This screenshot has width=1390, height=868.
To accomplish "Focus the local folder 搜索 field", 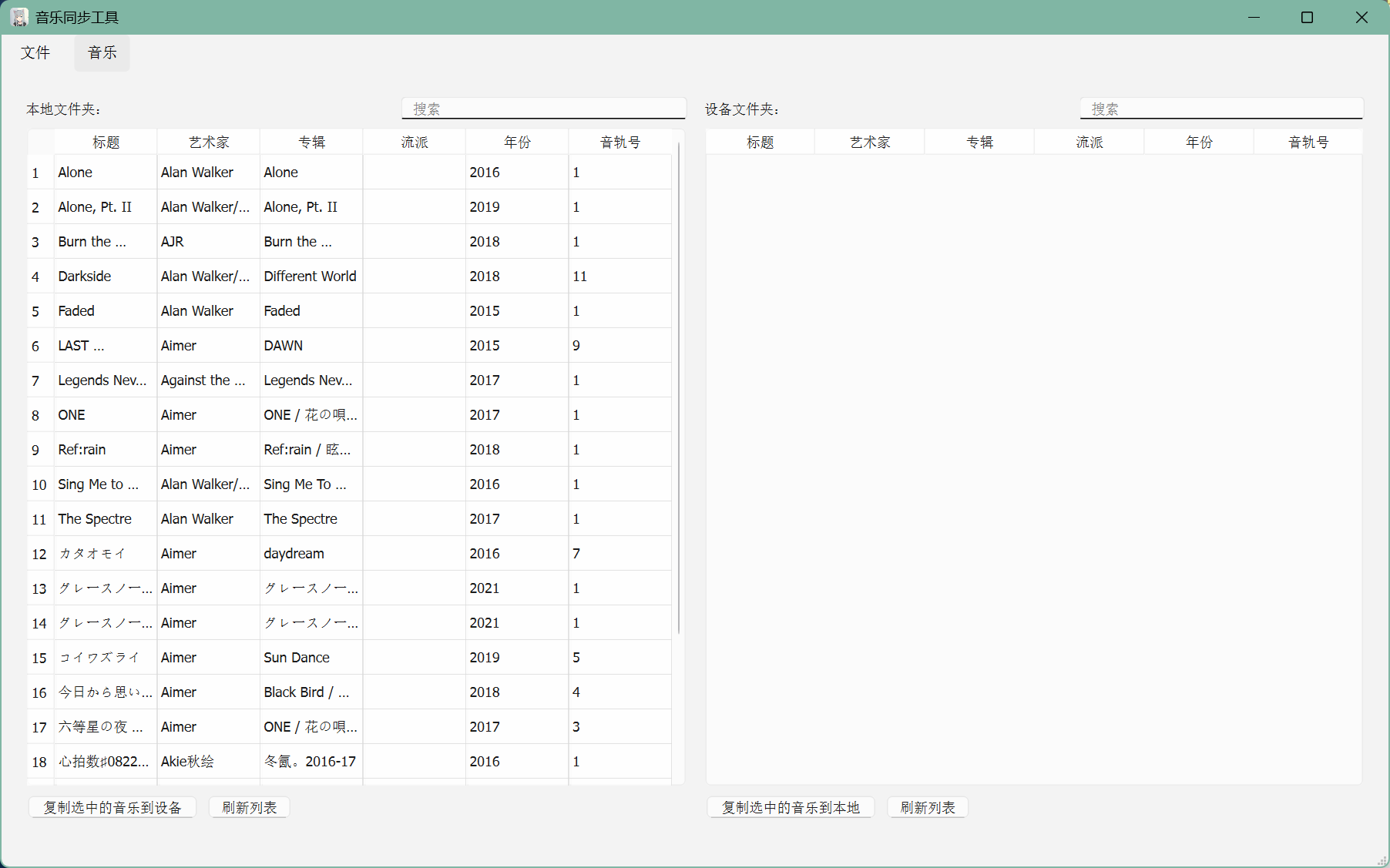I will pos(544,109).
